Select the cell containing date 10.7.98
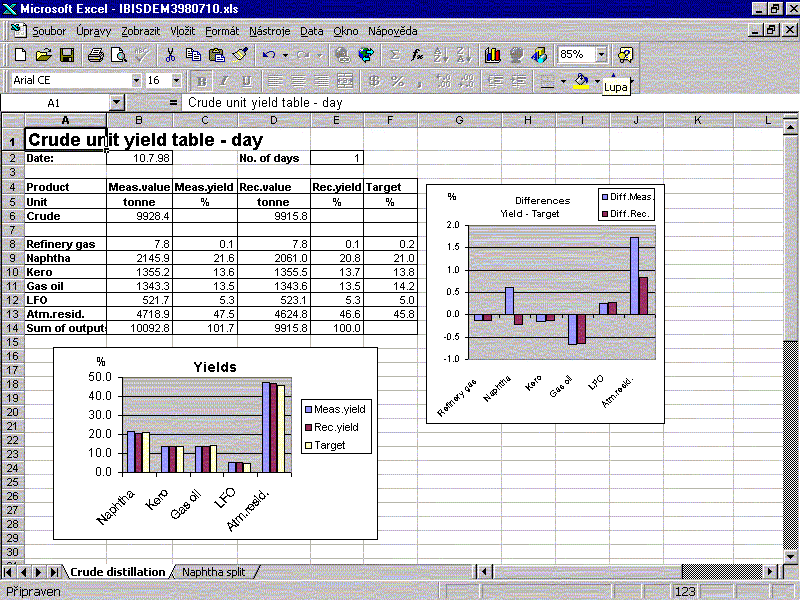800x600 pixels. click(x=139, y=158)
